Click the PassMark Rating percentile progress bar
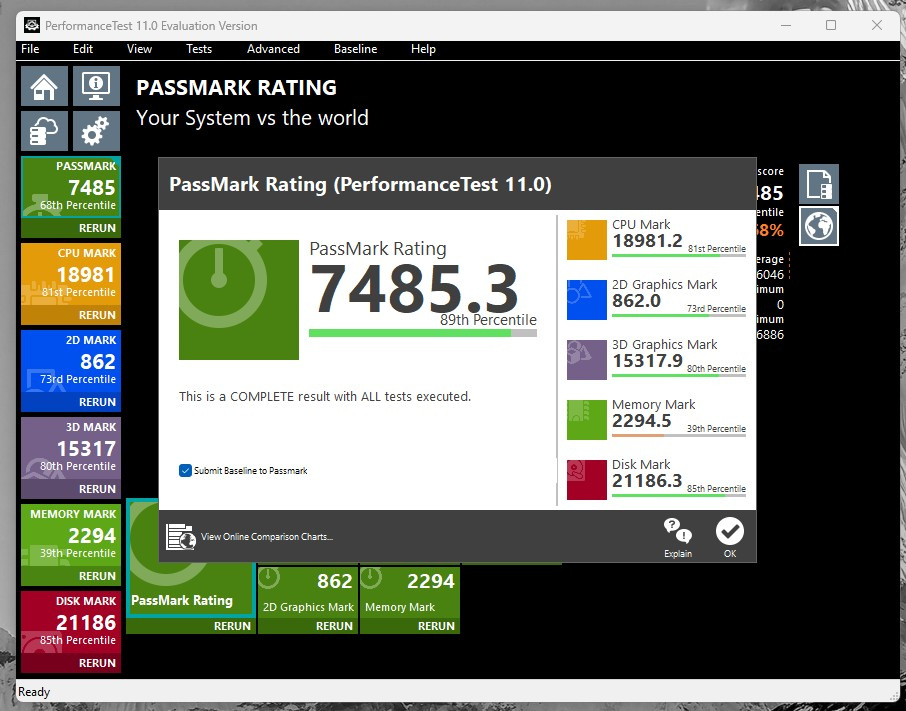 click(x=422, y=333)
